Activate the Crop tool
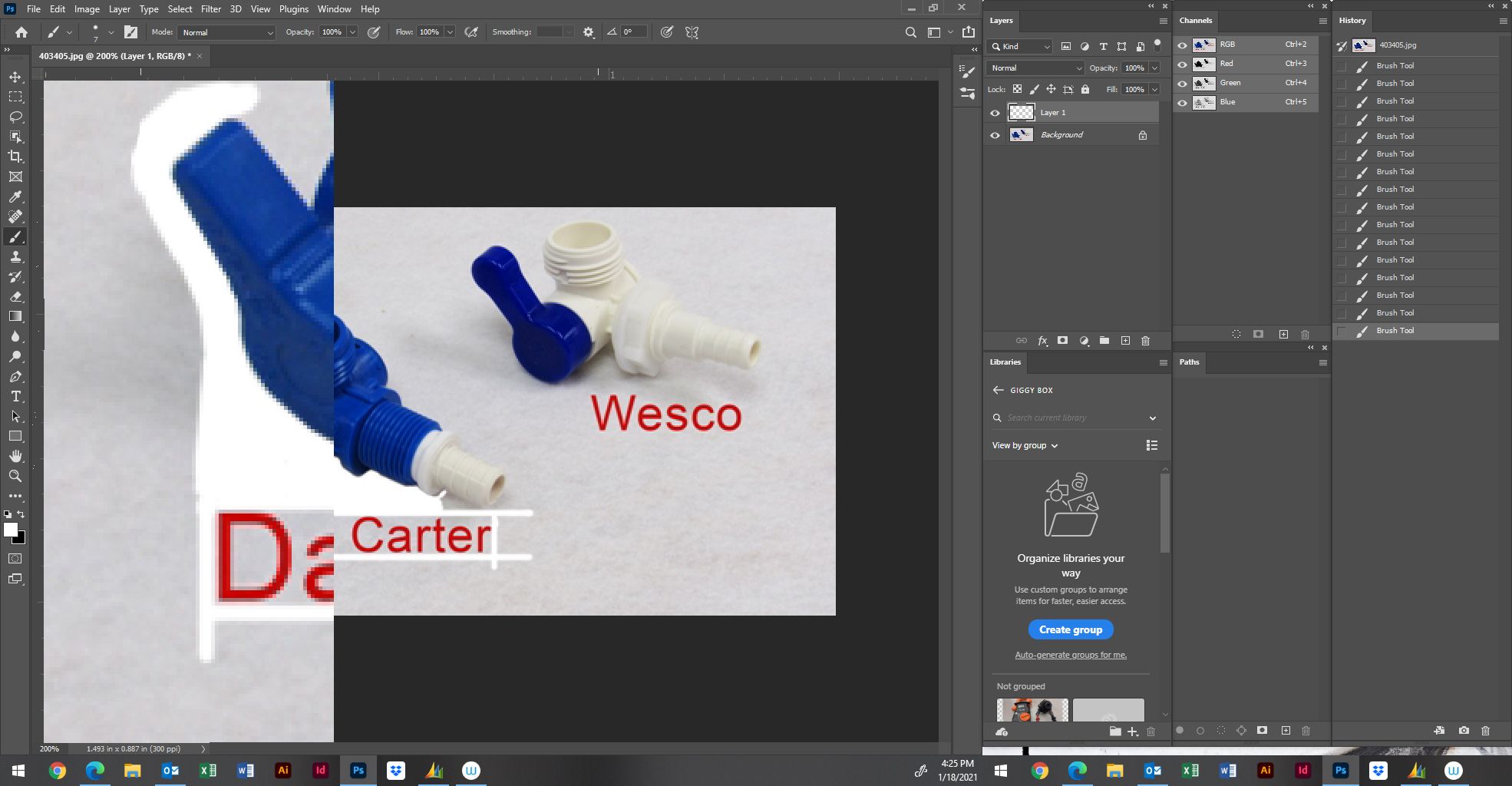Viewport: 1512px width, 786px height. (15, 157)
